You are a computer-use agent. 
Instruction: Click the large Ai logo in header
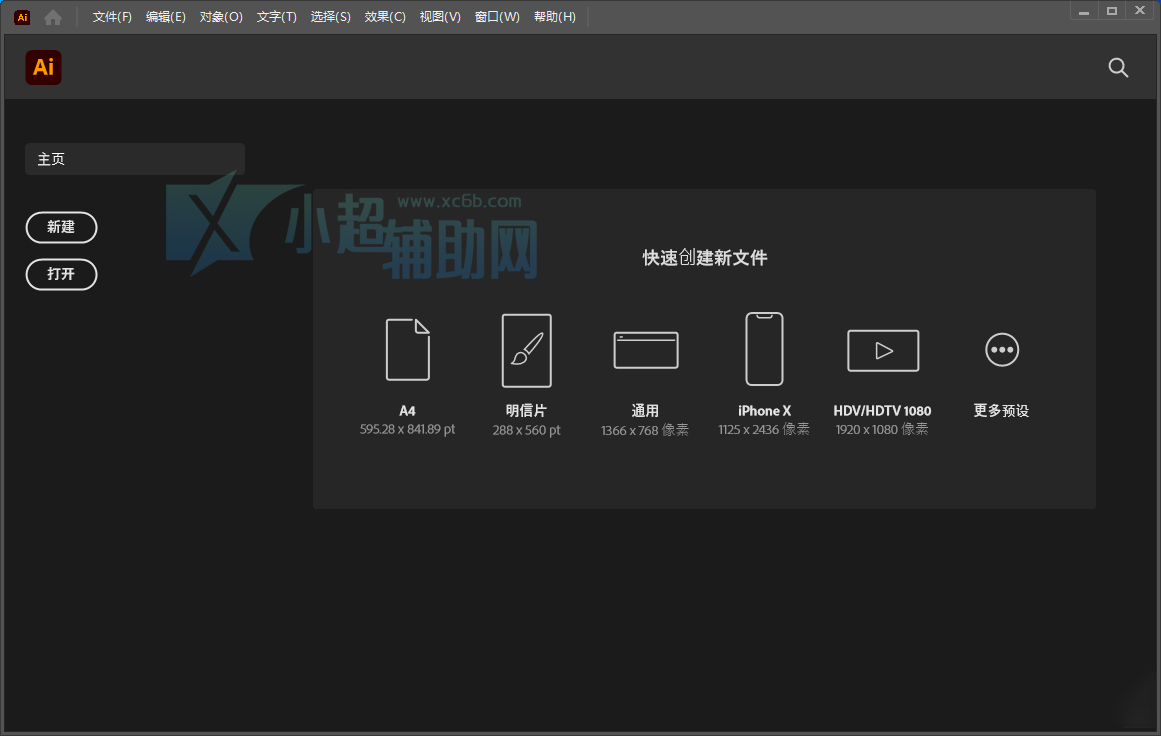pos(44,67)
